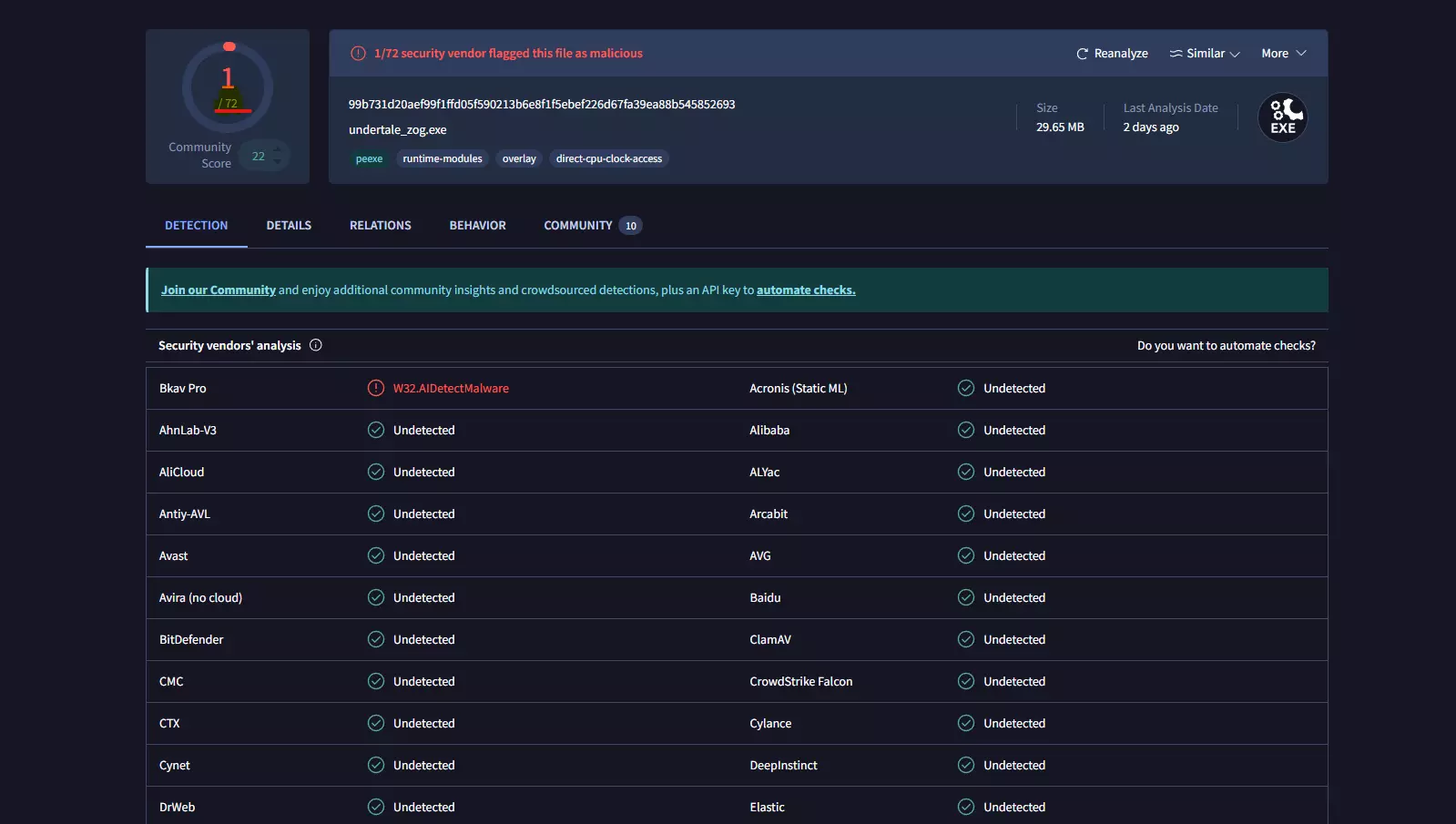Upvote the community score with up arrow
Image resolution: width=1456 pixels, height=824 pixels.
tap(277, 149)
